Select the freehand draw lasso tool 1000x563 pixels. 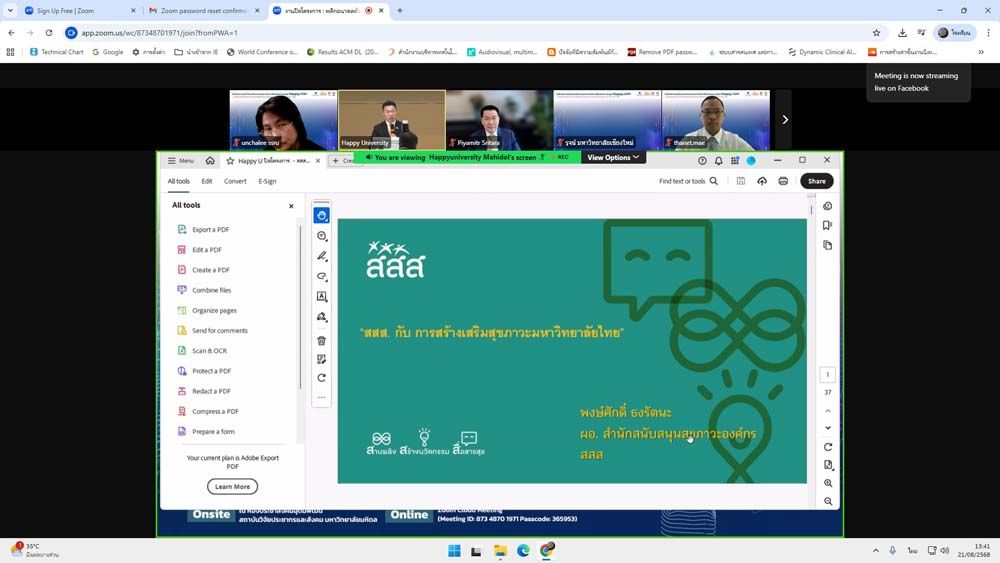[x=321, y=277]
